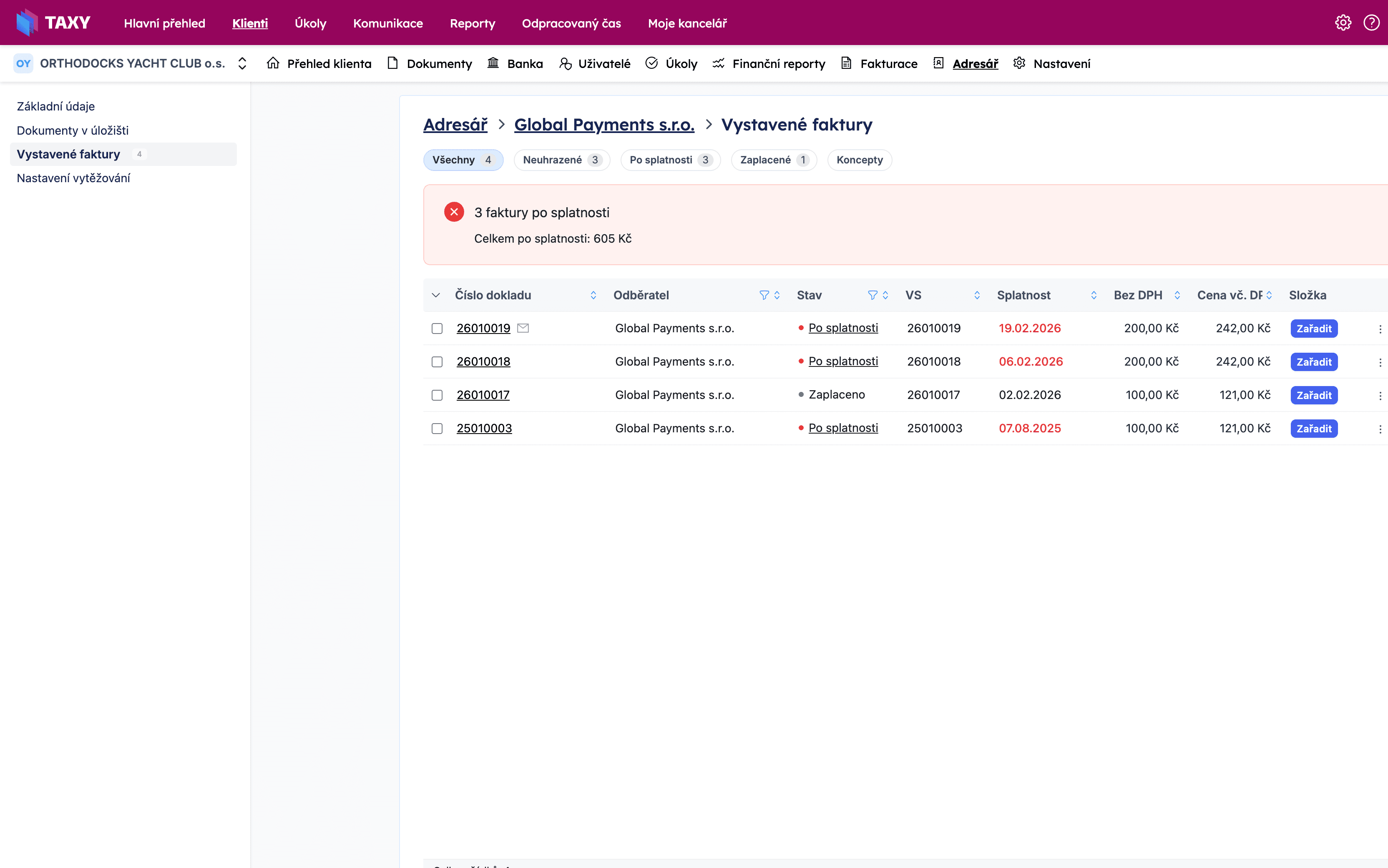The width and height of the screenshot is (1388, 868).
Task: Open invoice number 26010019 link
Action: (483, 329)
